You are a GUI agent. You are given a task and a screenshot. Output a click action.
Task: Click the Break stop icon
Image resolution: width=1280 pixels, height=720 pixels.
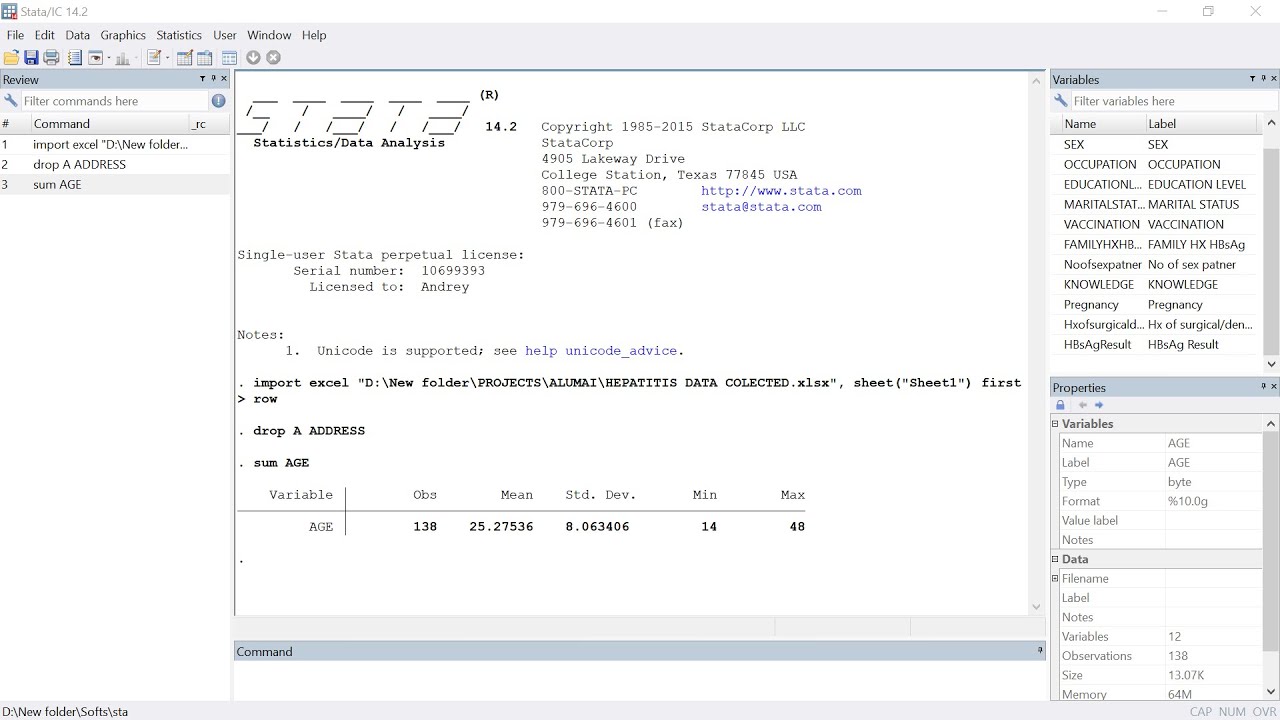click(273, 58)
